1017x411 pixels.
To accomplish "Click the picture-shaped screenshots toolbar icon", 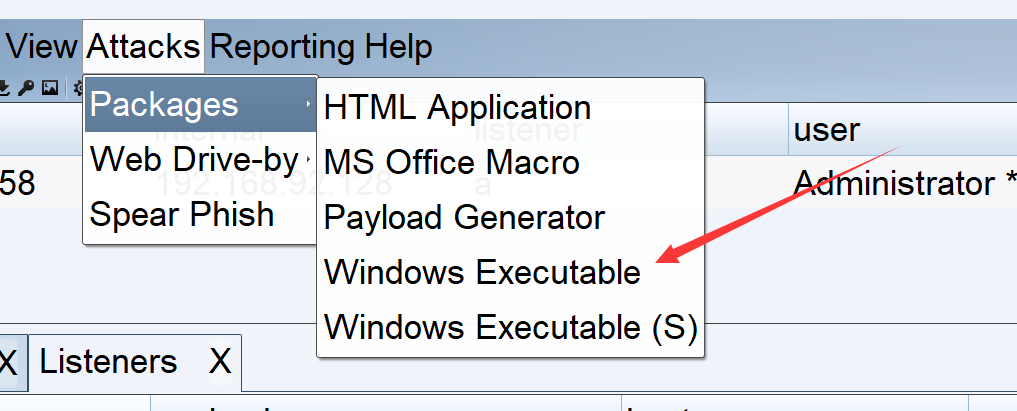I will coord(49,88).
